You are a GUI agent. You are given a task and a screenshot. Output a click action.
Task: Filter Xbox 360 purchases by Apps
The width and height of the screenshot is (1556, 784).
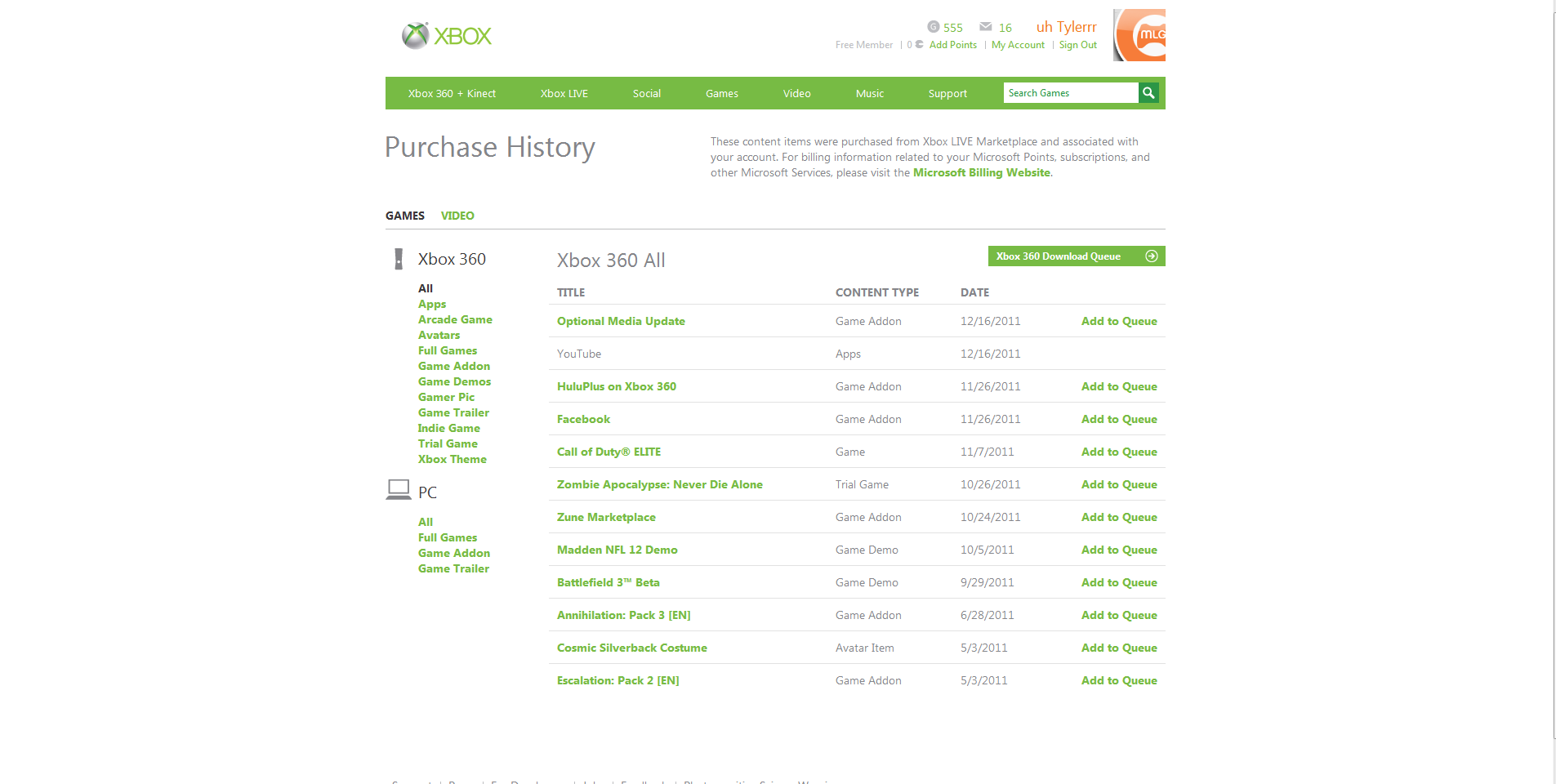pyautogui.click(x=432, y=304)
